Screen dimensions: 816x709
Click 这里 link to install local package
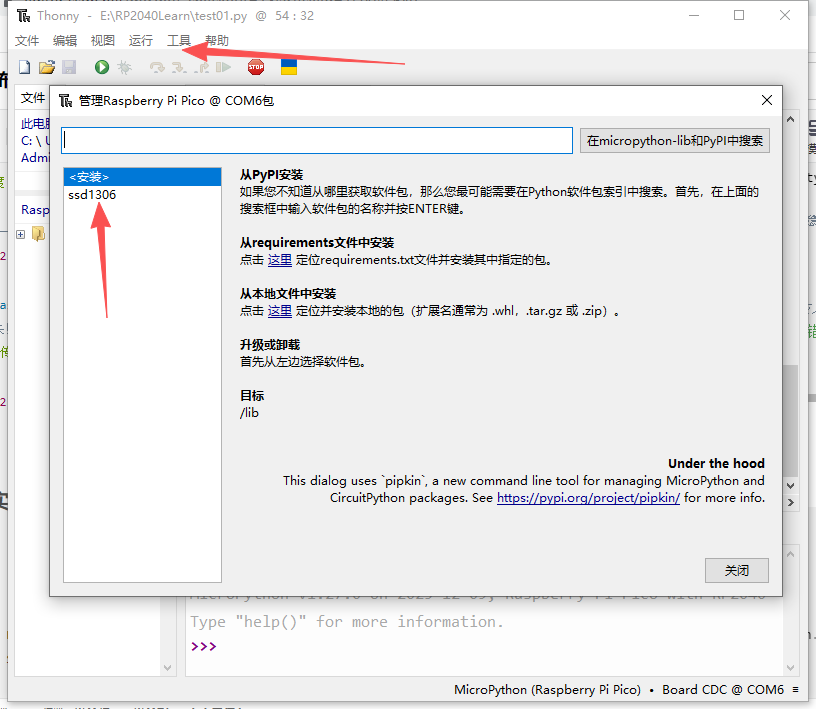click(x=279, y=311)
